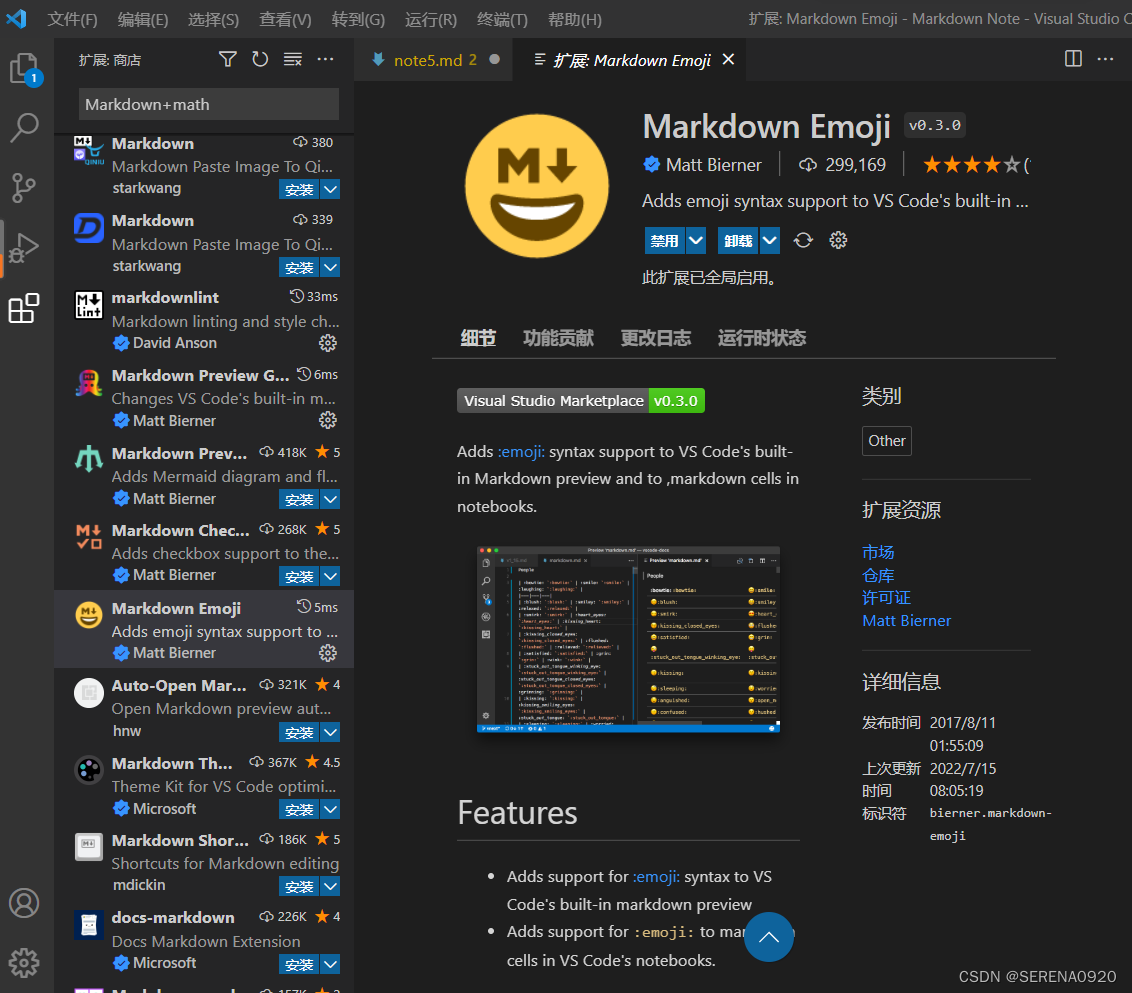Viewport: 1132px width, 993px height.
Task: Expand install dropdown for Markdown 339 row
Action: point(330,268)
